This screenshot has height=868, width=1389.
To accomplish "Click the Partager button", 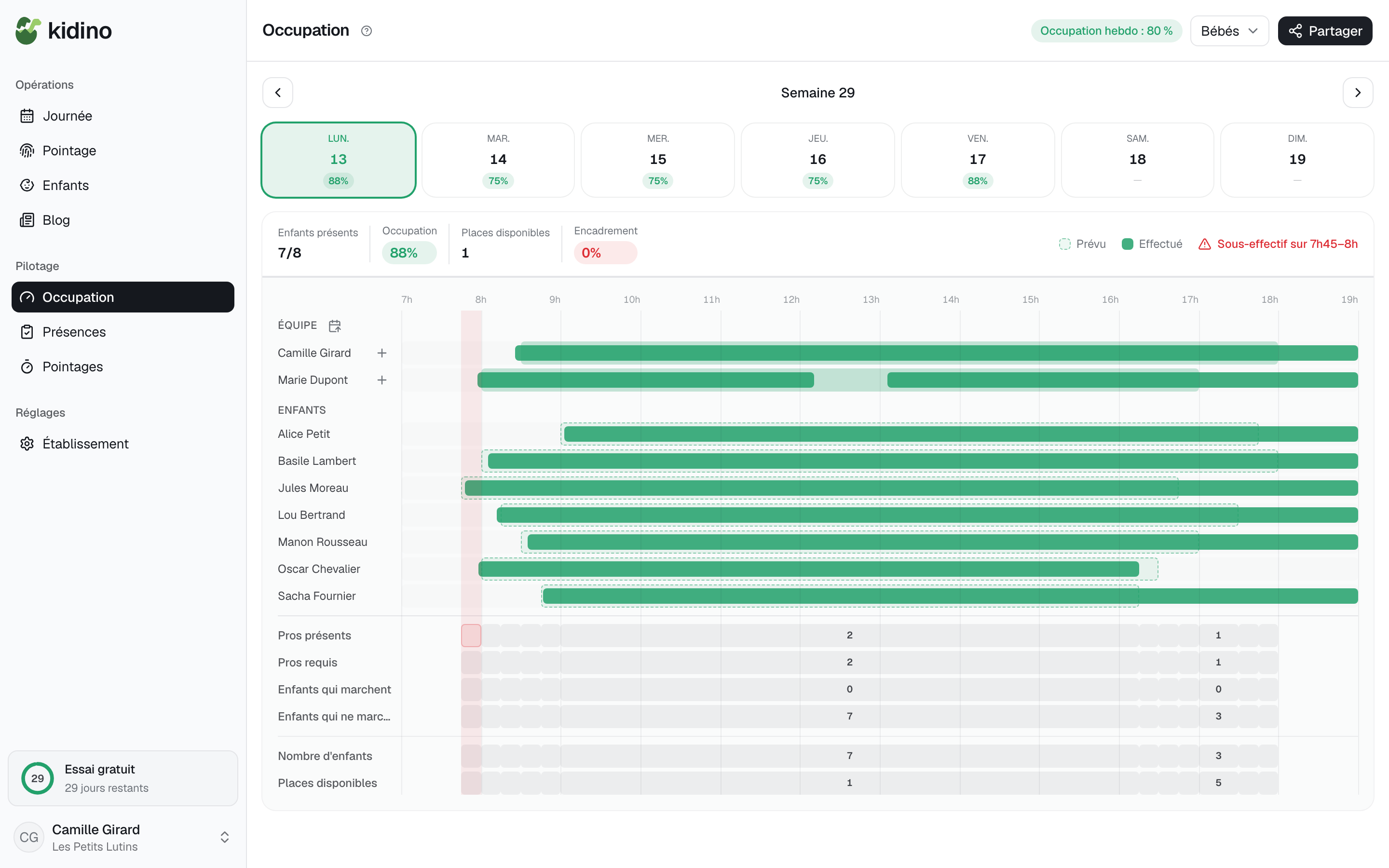I will (1325, 31).
